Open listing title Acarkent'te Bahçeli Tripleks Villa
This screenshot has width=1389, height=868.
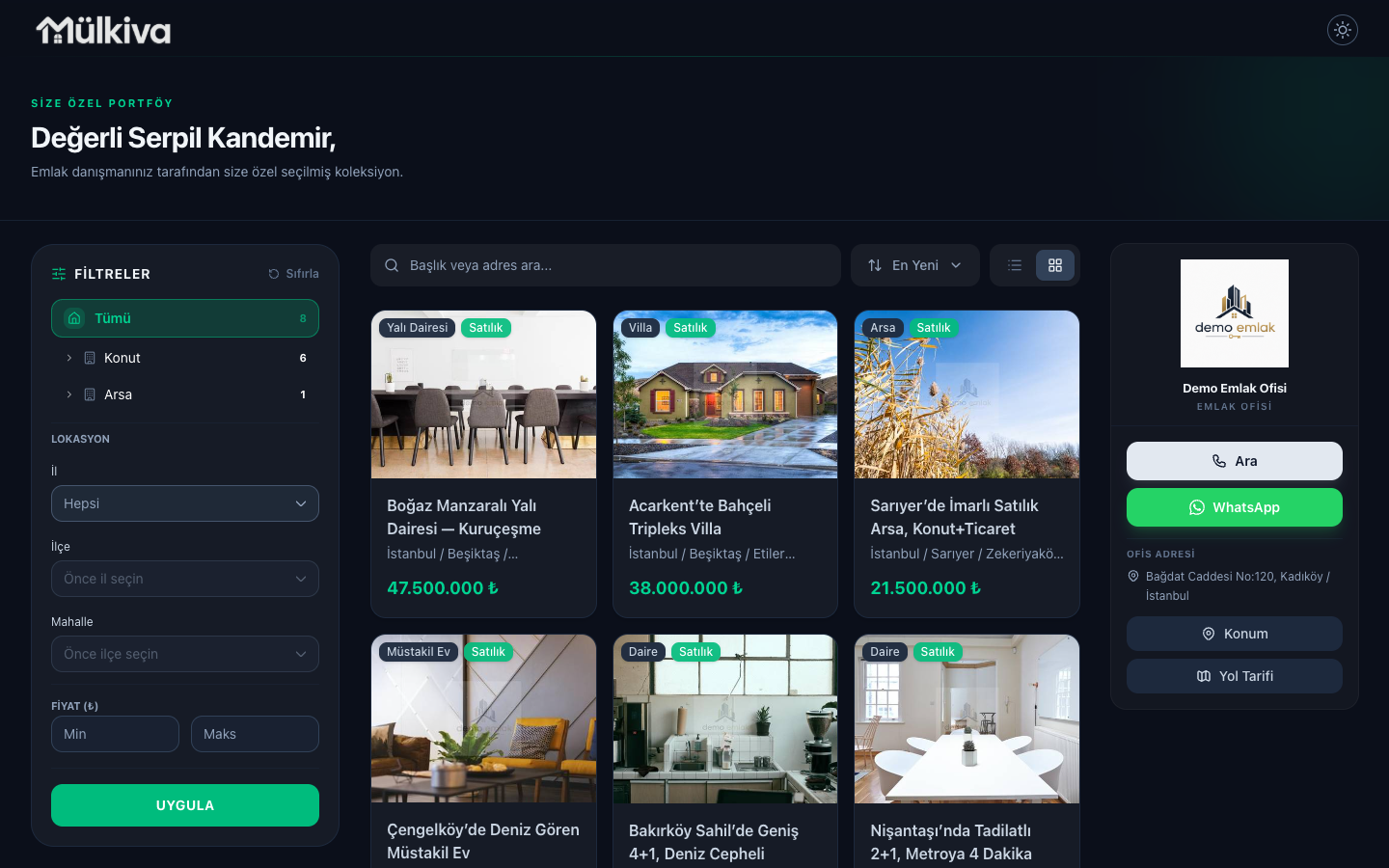(x=700, y=517)
